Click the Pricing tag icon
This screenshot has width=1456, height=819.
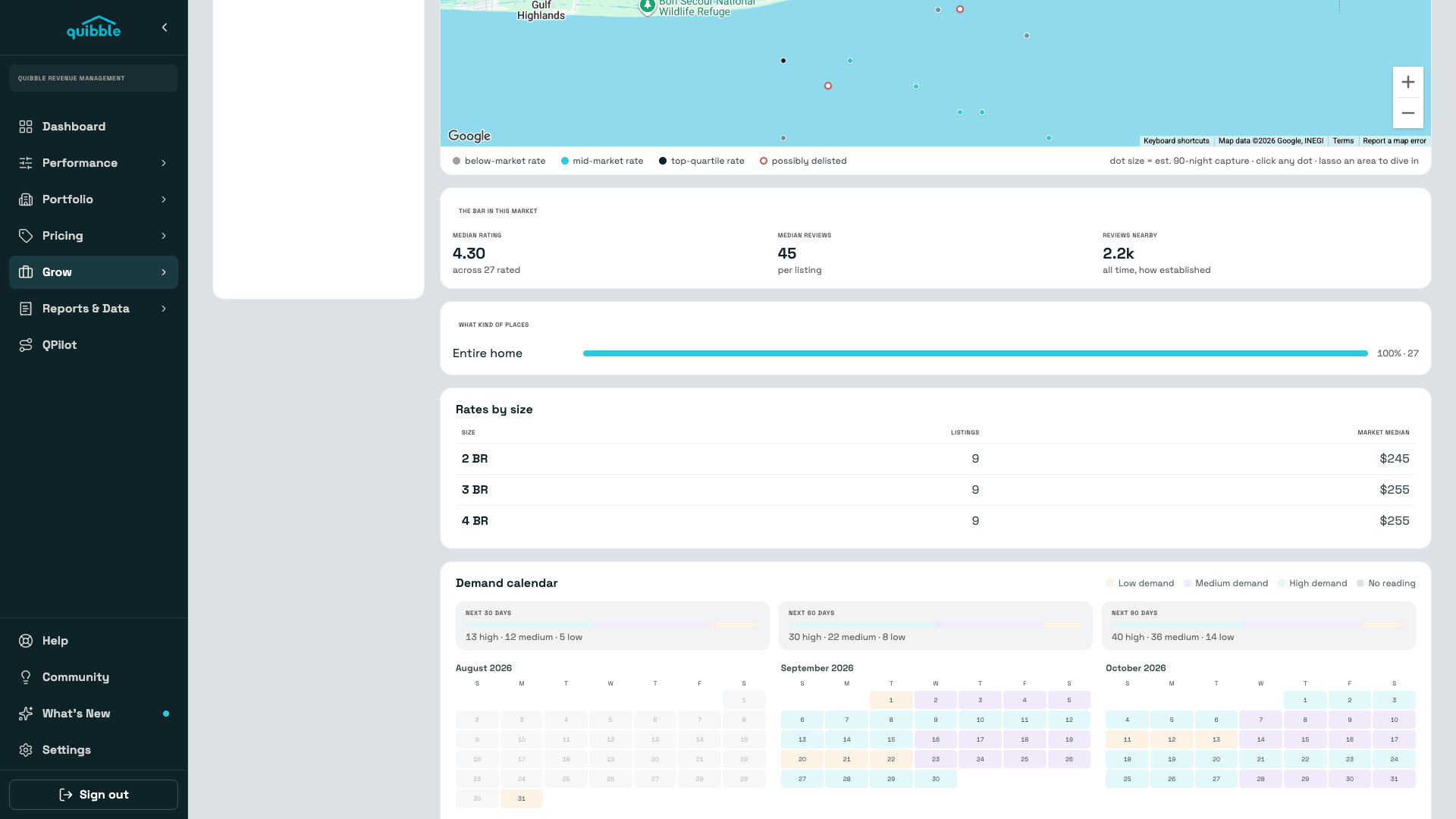(26, 236)
